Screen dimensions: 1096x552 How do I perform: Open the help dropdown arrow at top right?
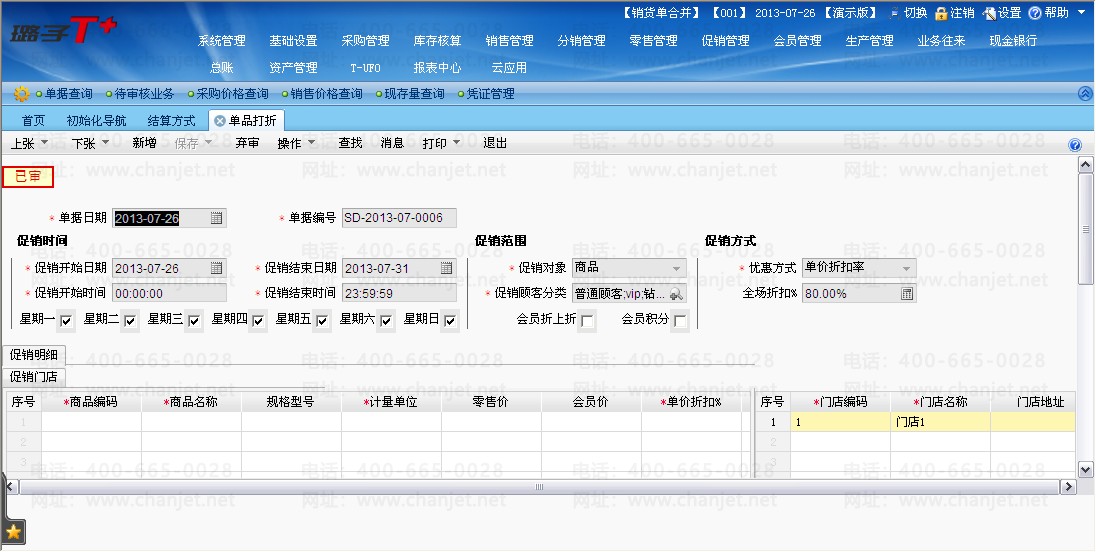tap(1081, 13)
